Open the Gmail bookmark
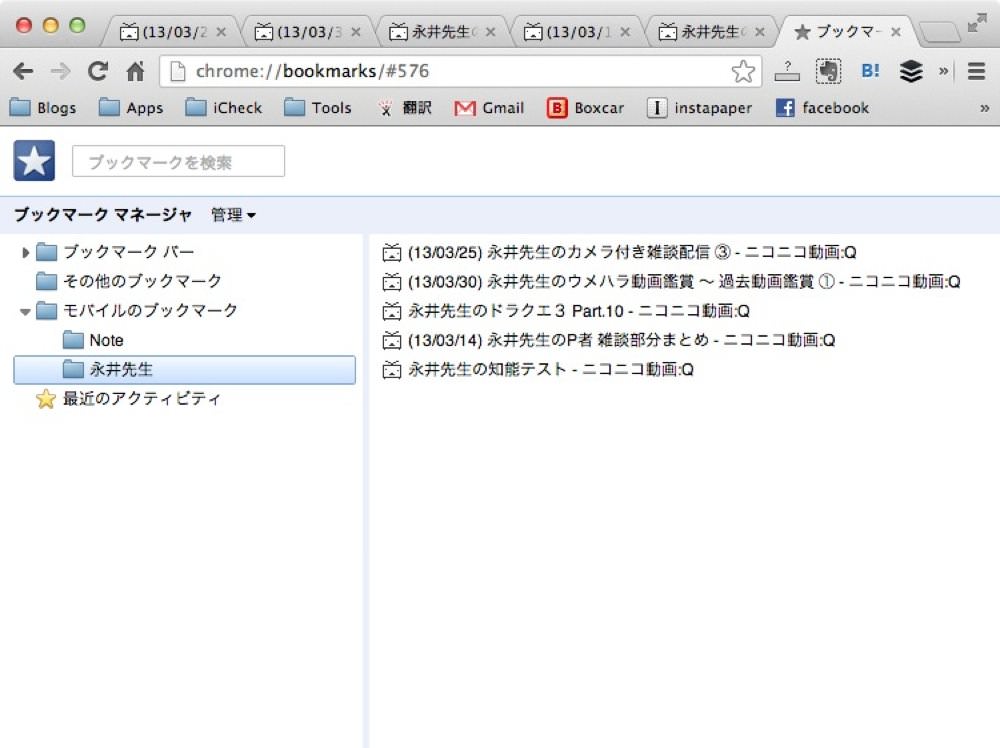This screenshot has height=748, width=1000. tap(489, 108)
